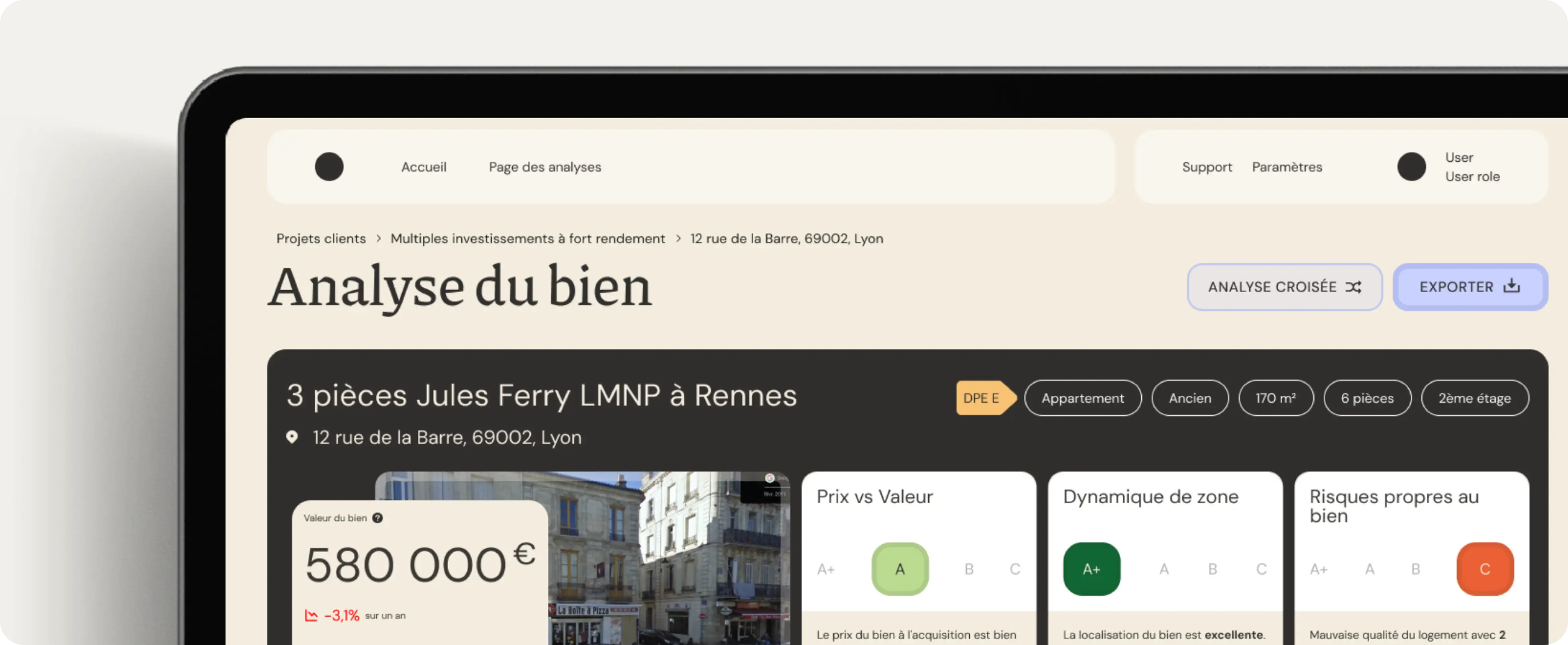The height and width of the screenshot is (645, 1568).
Task: Click the Valeur du bien label
Action: click(335, 518)
